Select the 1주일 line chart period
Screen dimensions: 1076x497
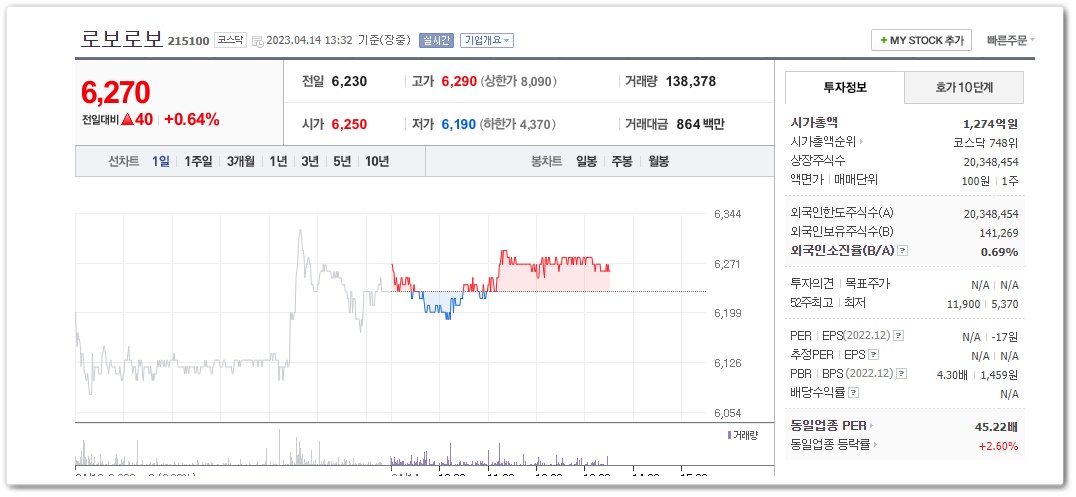[x=198, y=162]
